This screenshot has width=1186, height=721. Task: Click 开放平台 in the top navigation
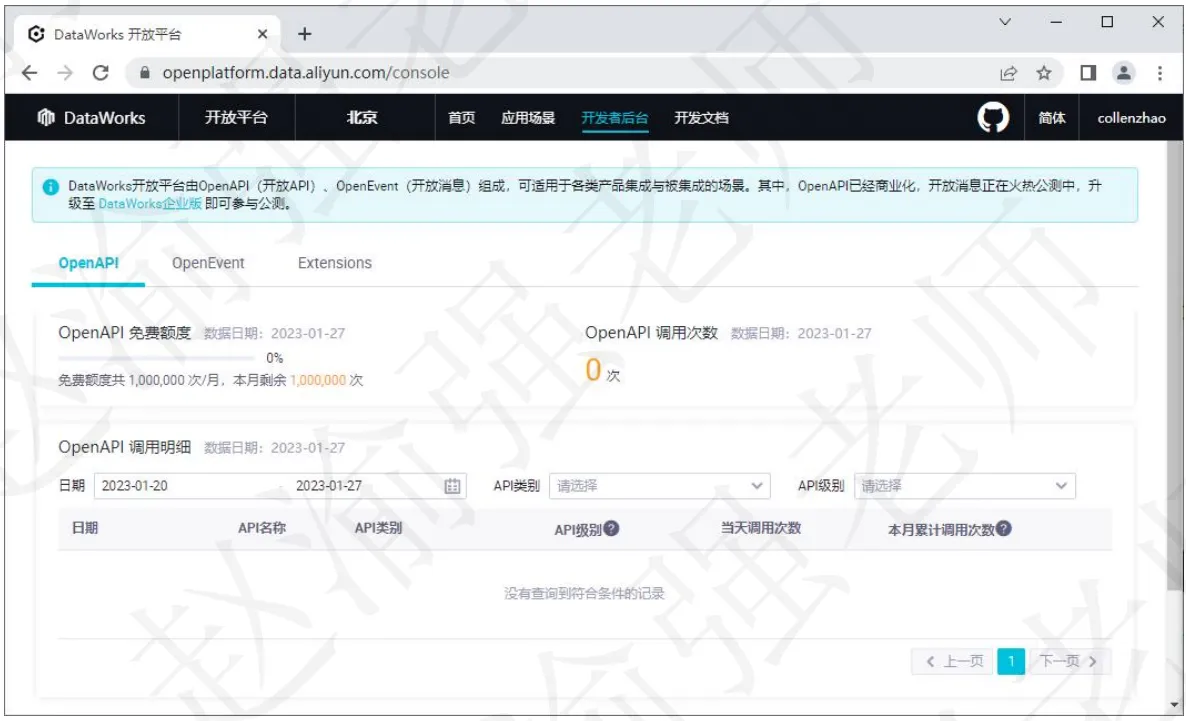click(x=236, y=117)
